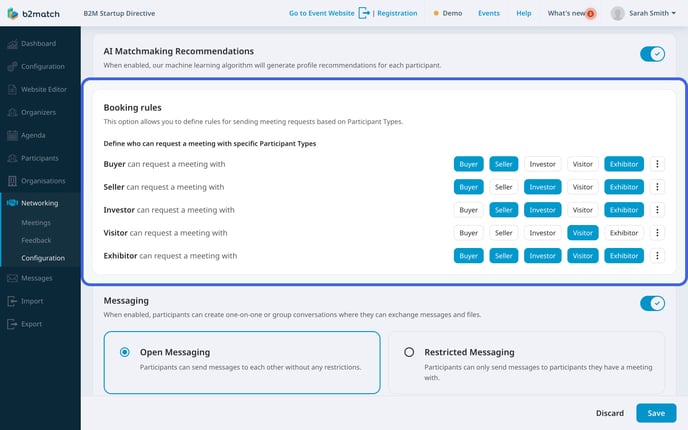Viewport: 688px width, 430px height.
Task: Open Organizers in the sidebar
Action: (x=40, y=112)
